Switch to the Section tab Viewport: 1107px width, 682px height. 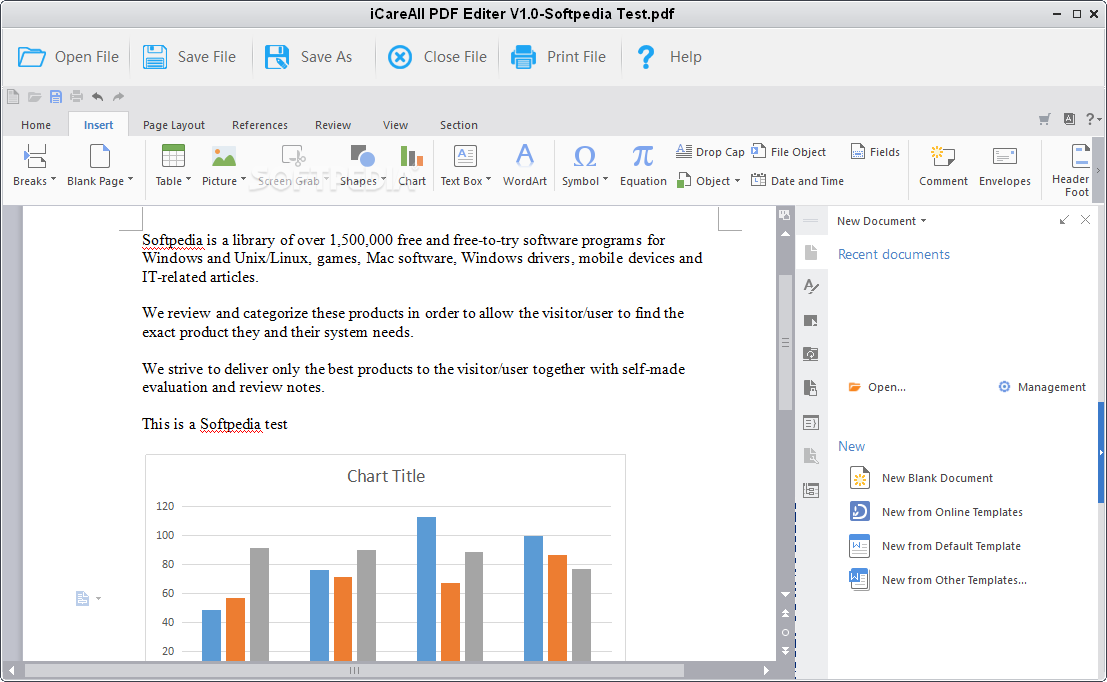(x=459, y=125)
